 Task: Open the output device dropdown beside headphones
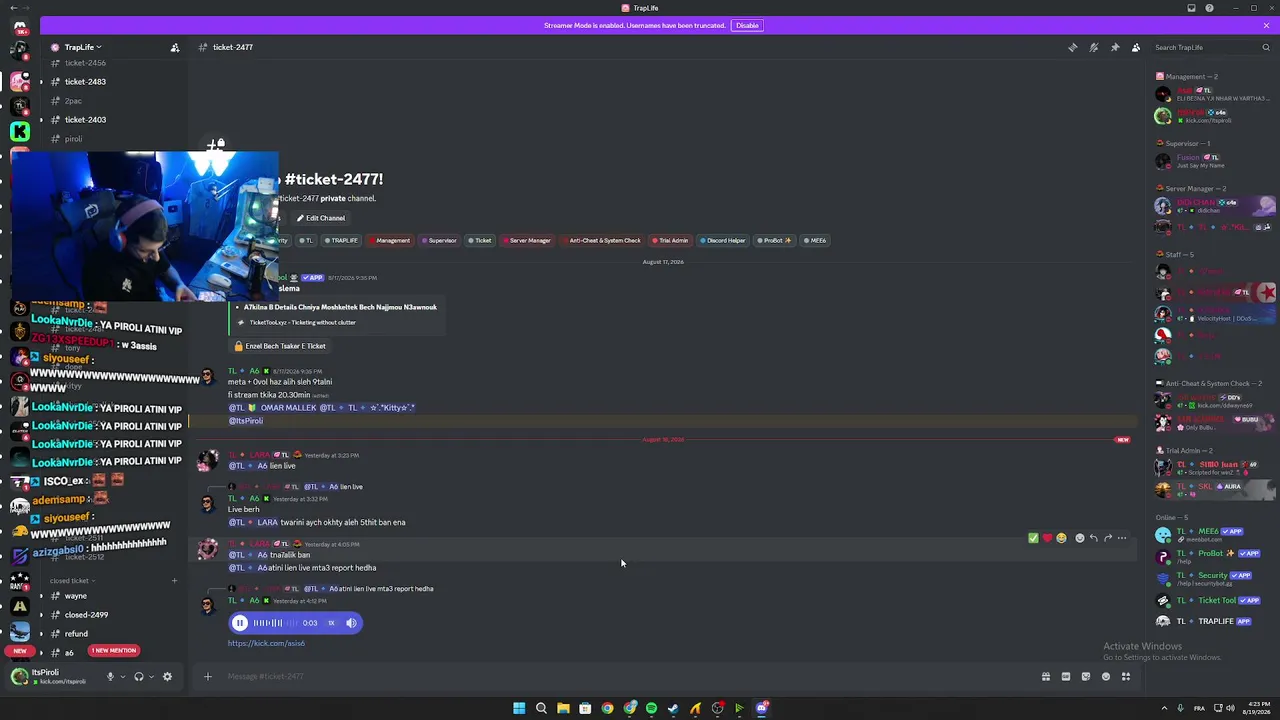click(x=152, y=677)
